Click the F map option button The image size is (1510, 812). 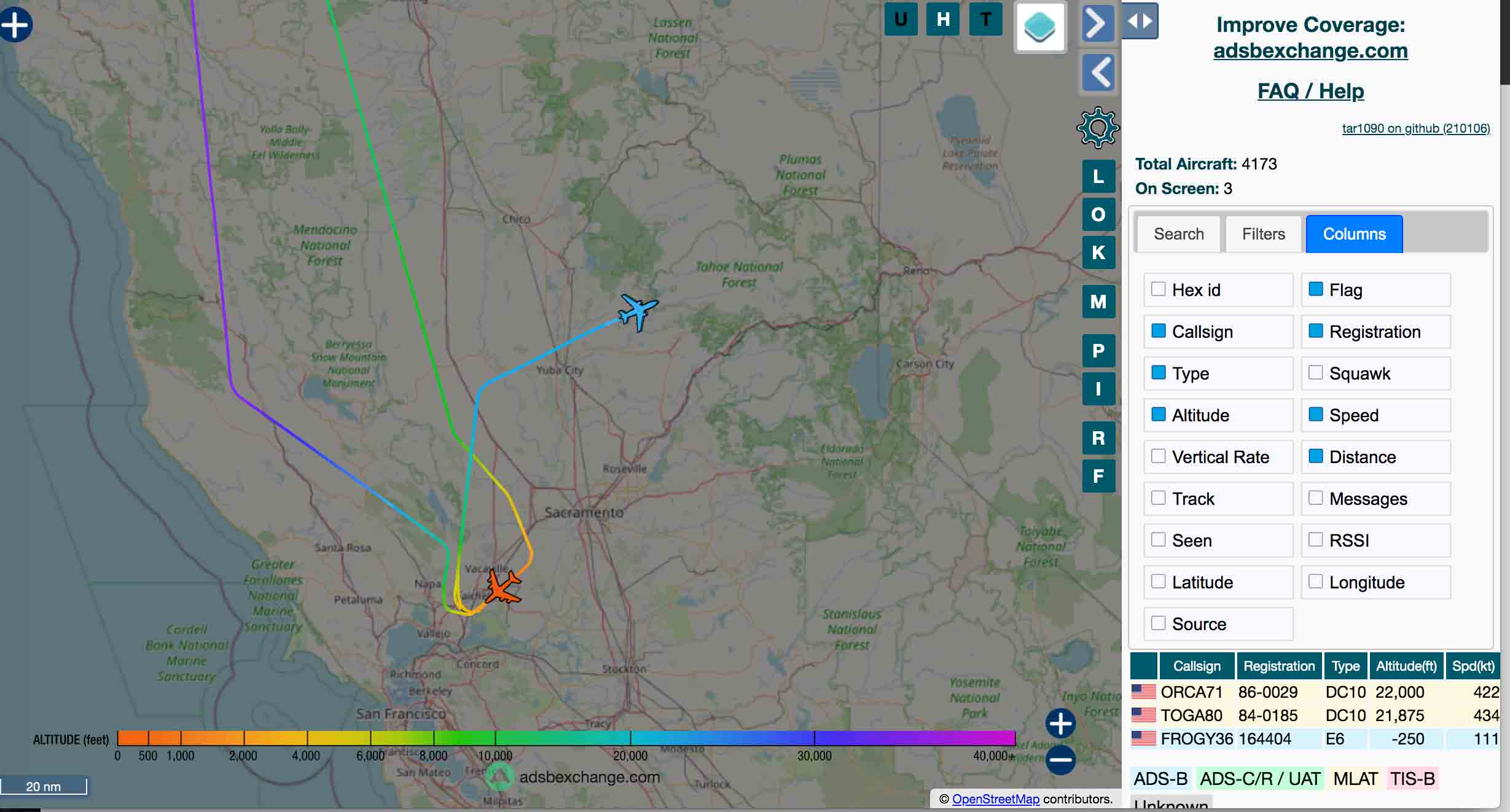pos(1098,476)
